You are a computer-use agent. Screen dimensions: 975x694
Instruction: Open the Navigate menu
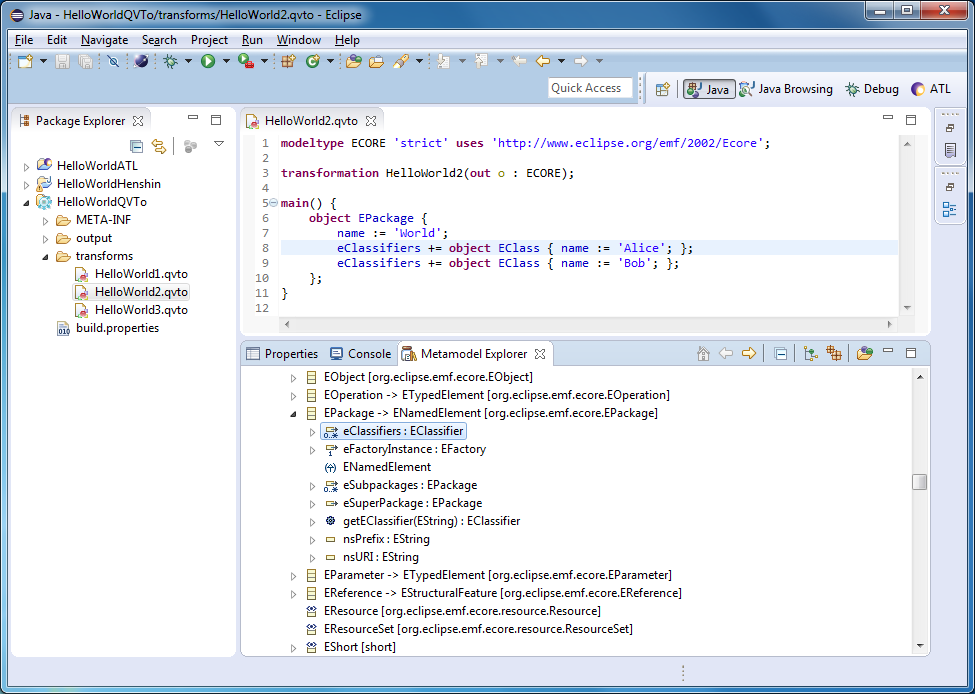coord(104,40)
